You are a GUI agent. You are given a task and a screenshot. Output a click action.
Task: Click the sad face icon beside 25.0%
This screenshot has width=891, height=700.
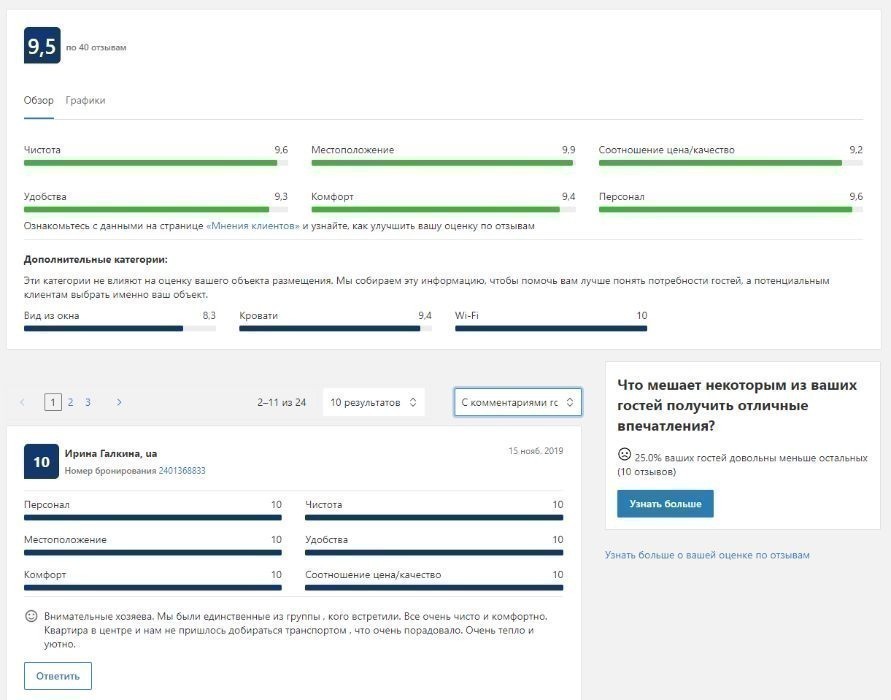pos(624,454)
